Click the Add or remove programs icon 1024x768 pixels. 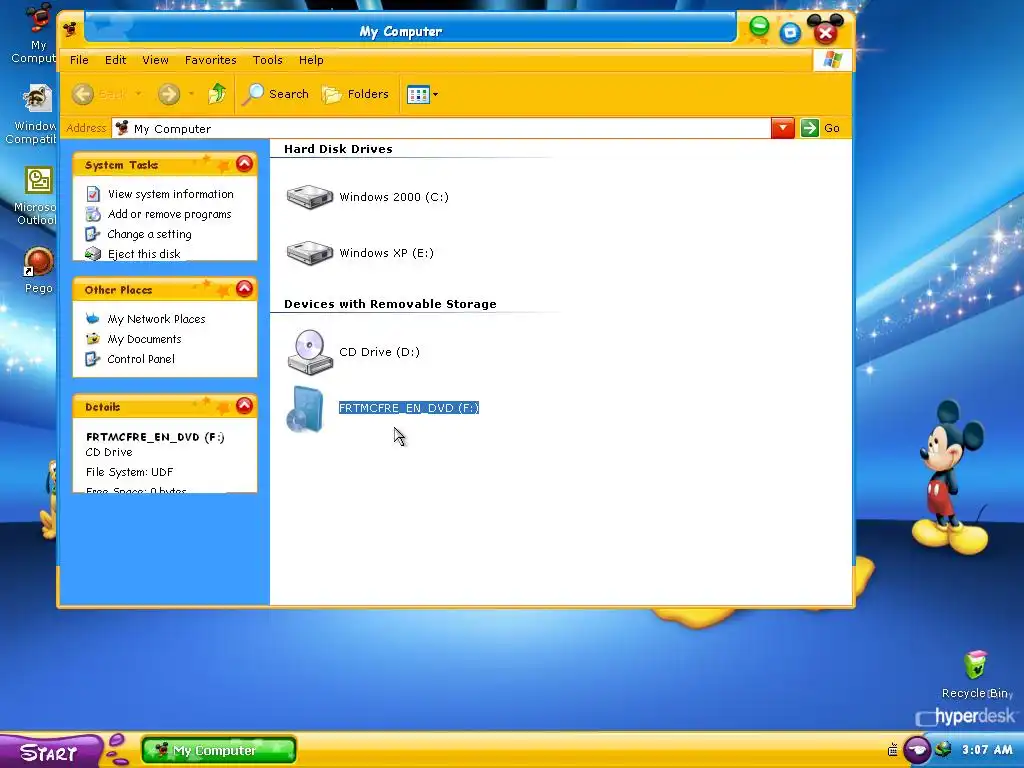point(93,214)
